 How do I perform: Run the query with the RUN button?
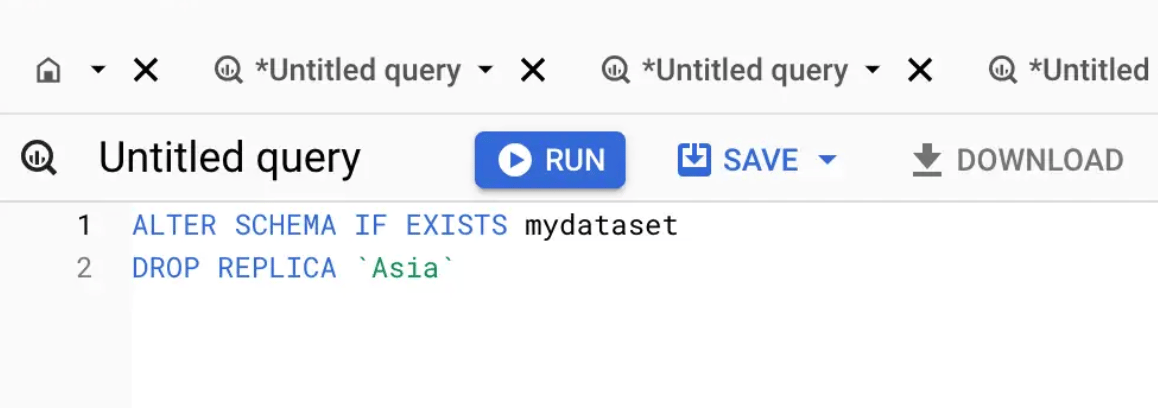coord(550,160)
